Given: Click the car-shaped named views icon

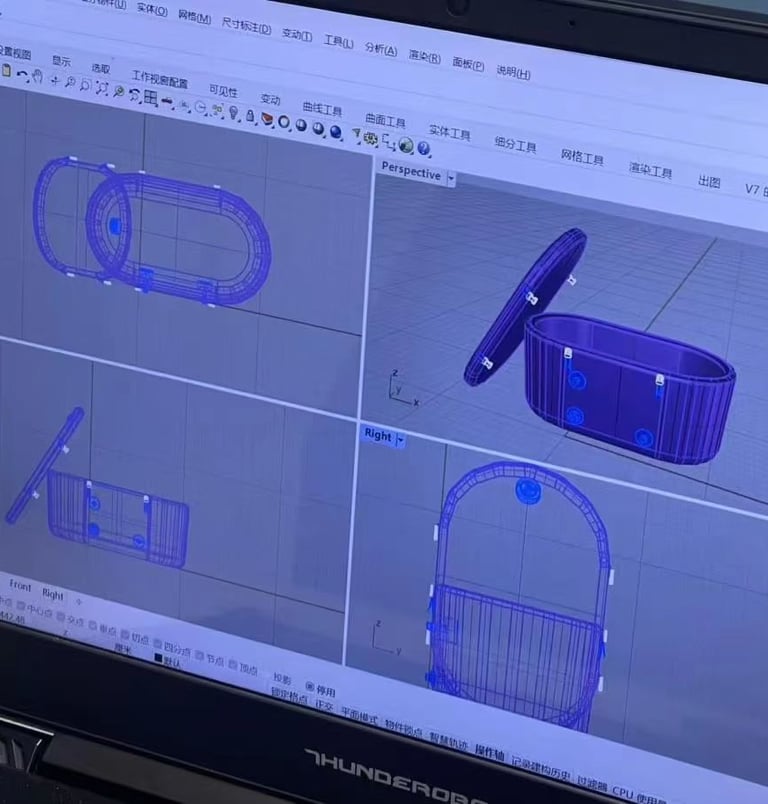Looking at the screenshot, I should click(167, 102).
